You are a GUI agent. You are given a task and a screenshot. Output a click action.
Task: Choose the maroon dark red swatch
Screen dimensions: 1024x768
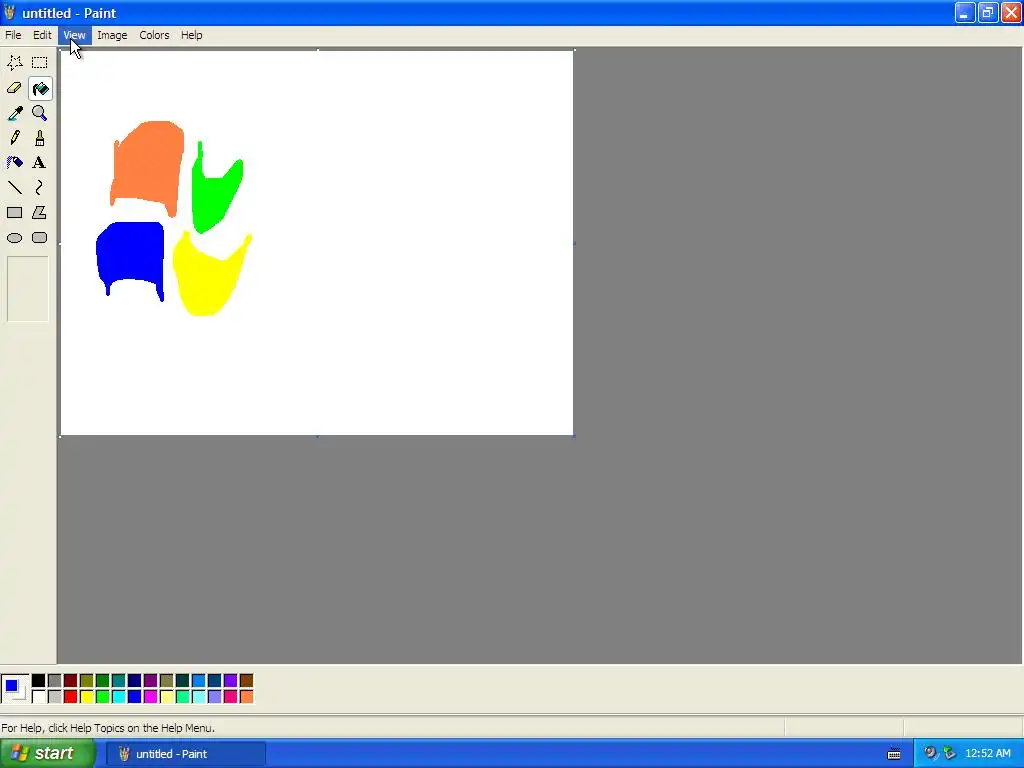(x=71, y=680)
